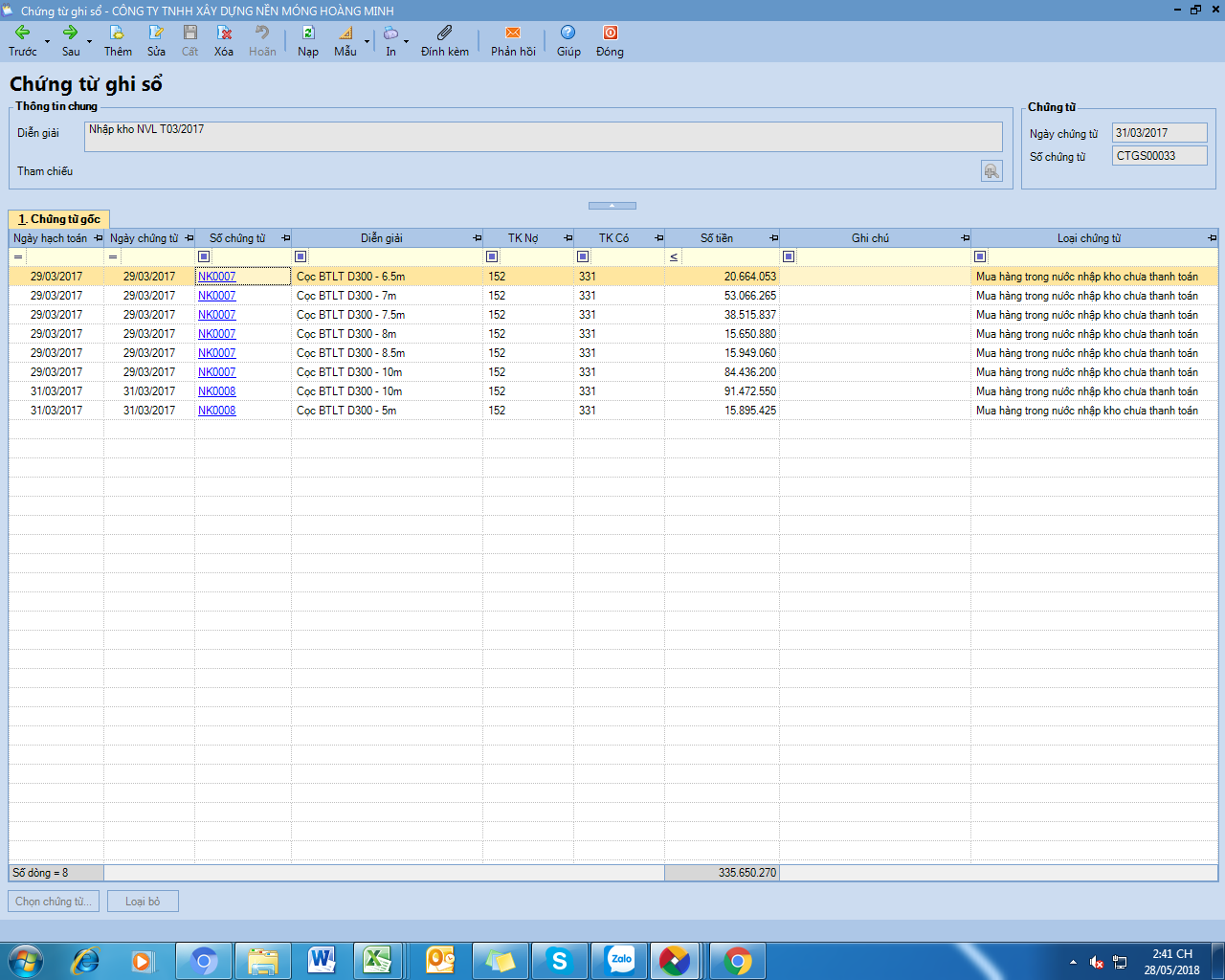This screenshot has height=980, width=1225.
Task: Open filter operator for Loại chứng từ column
Action: 980,256
